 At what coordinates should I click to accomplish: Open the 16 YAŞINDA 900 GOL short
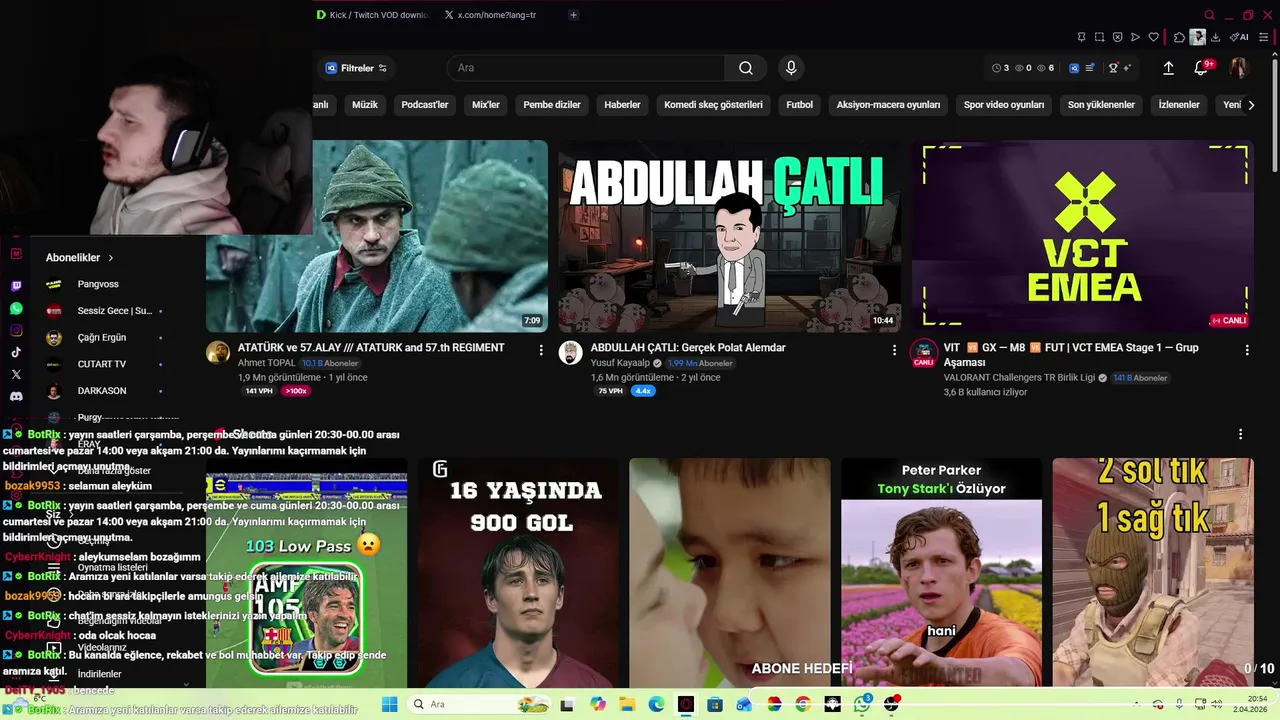pos(518,573)
